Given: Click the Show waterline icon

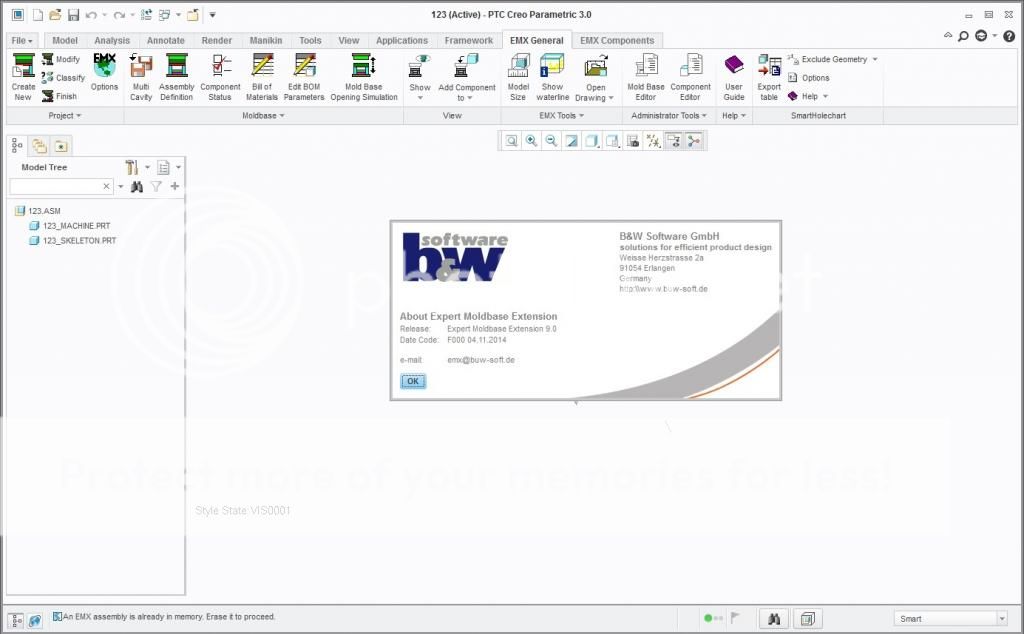Looking at the screenshot, I should (x=552, y=77).
